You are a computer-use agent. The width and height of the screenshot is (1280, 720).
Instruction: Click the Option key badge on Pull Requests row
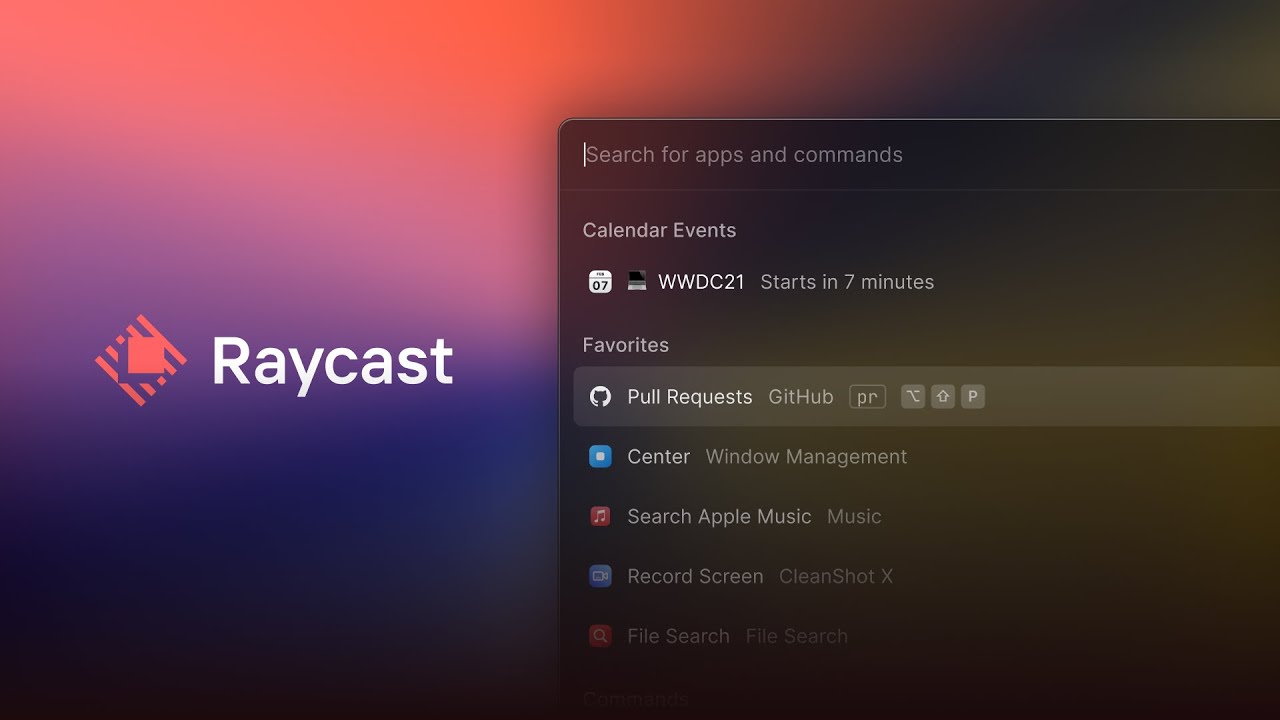pyautogui.click(x=912, y=396)
